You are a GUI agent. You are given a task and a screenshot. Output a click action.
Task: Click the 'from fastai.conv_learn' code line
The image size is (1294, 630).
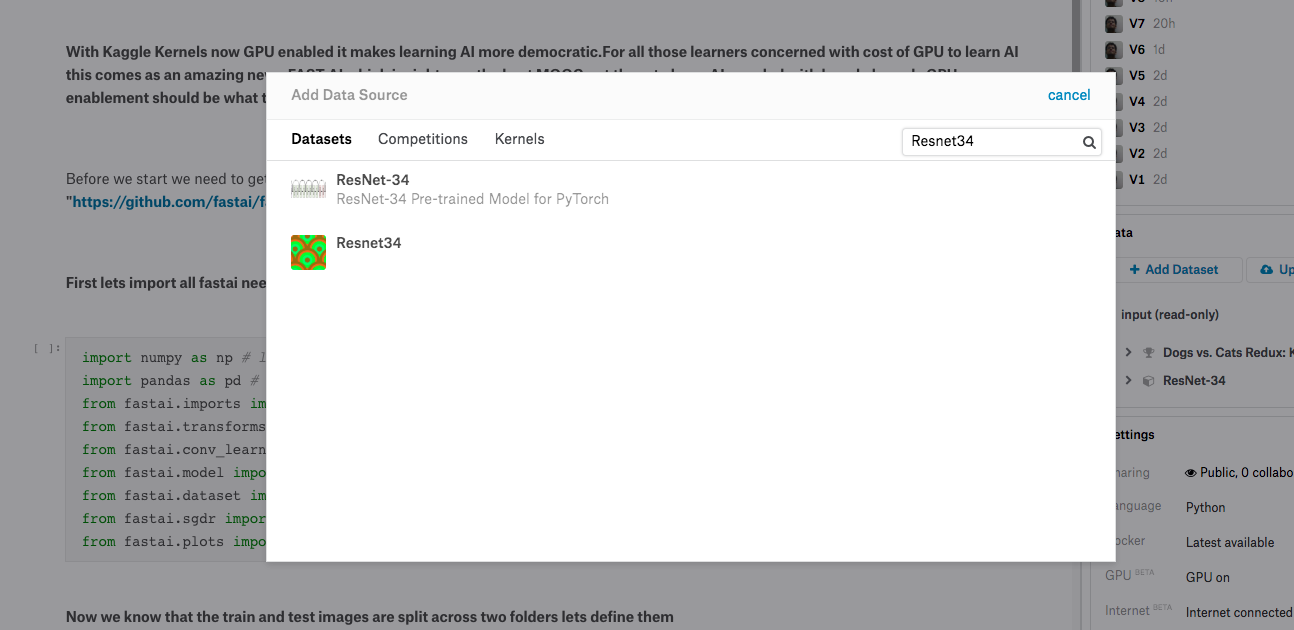click(173, 450)
